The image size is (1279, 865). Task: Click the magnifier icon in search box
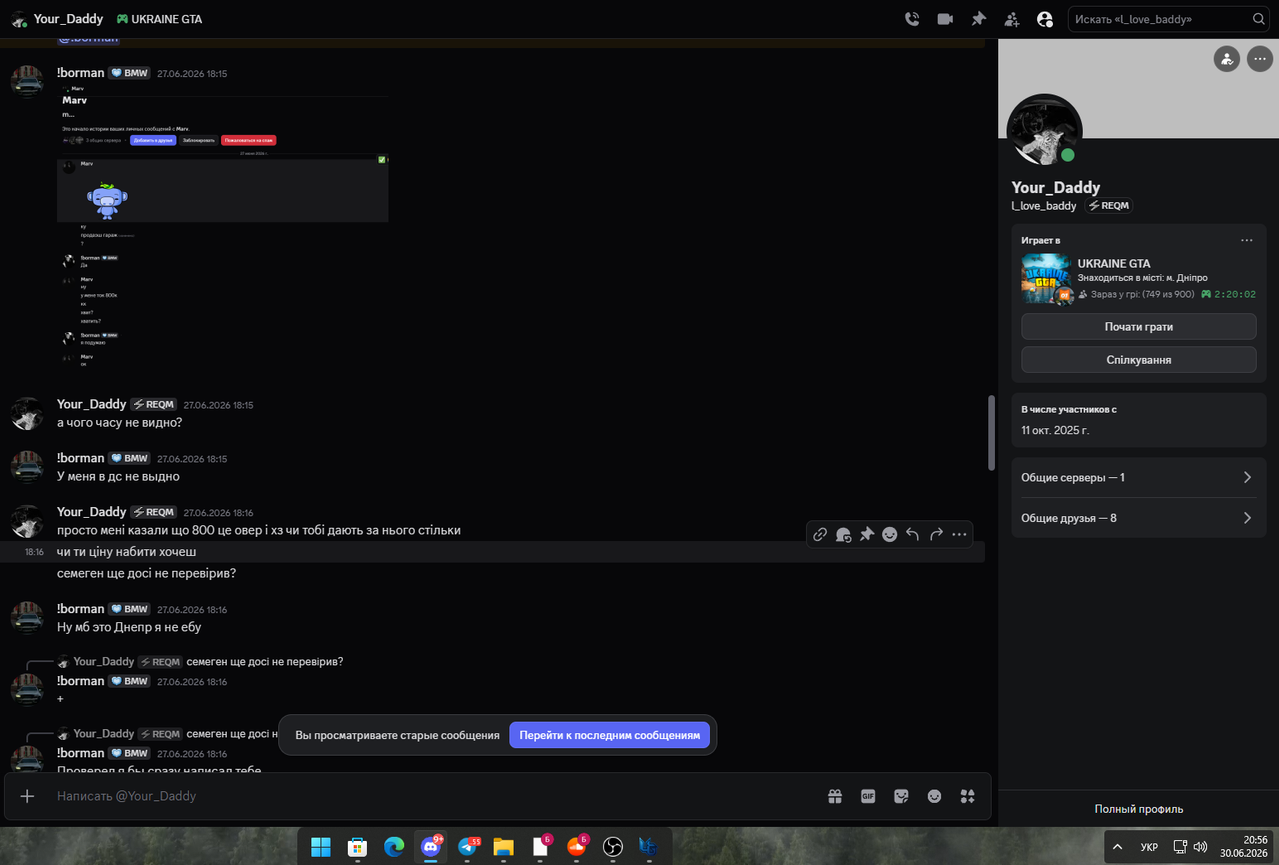(x=1259, y=19)
